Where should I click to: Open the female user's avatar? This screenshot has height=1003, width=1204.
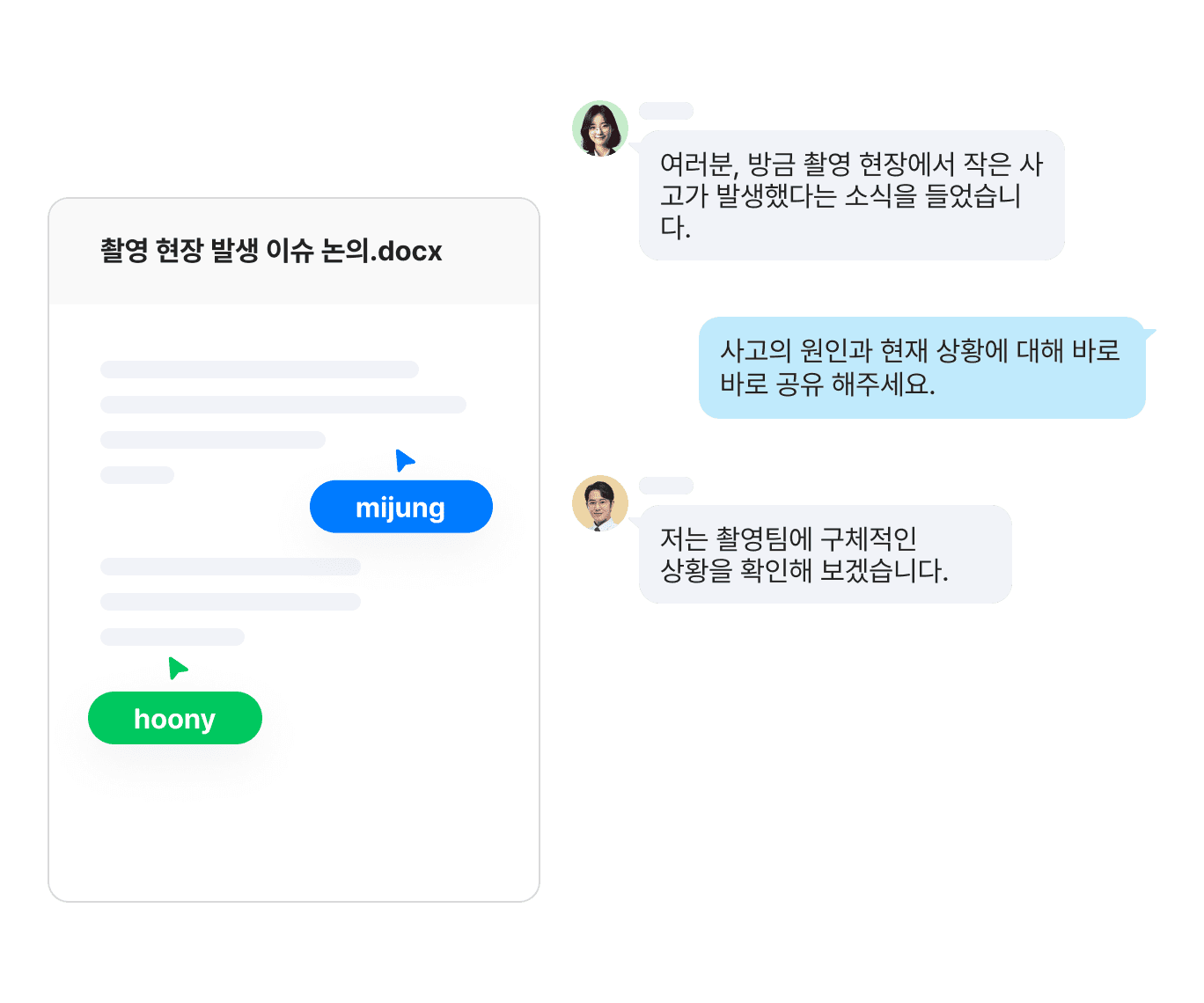click(600, 128)
